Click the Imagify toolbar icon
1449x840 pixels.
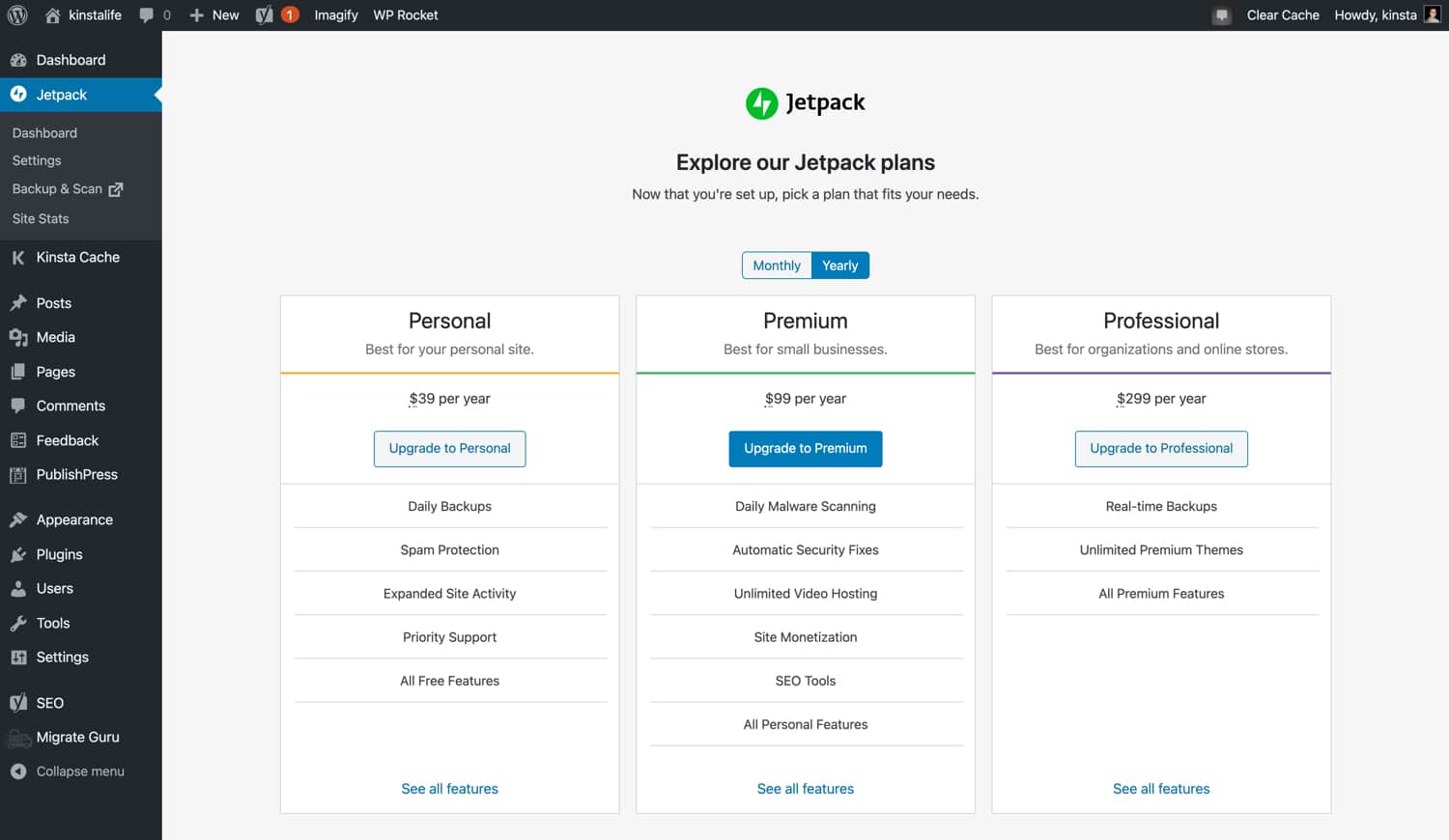click(335, 14)
